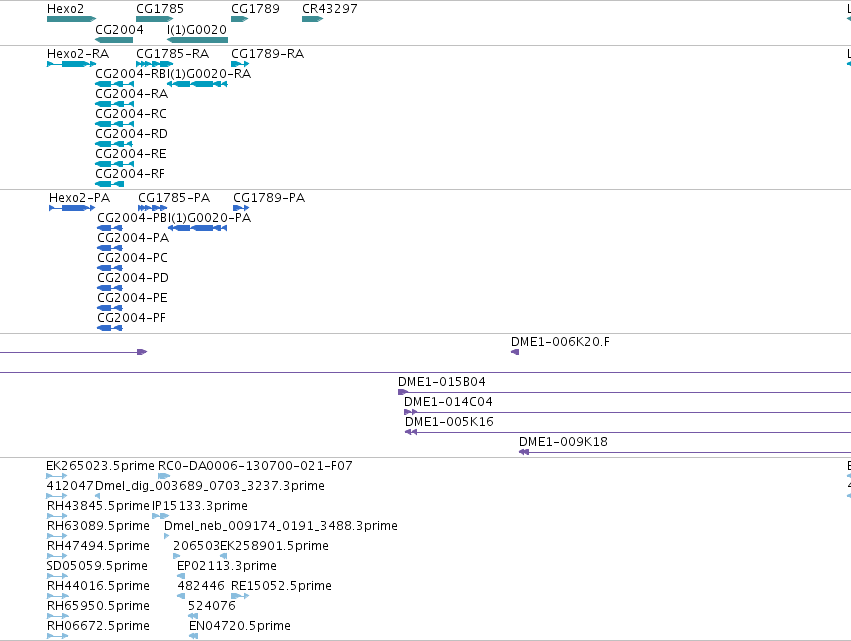Screen dimensions: 851x641
Task: Click transcript CG1785-RA
Action: 172,54
